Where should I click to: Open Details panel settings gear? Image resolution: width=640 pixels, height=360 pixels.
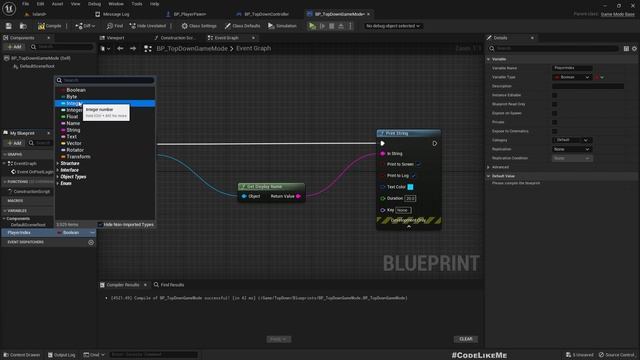pyautogui.click(x=634, y=49)
